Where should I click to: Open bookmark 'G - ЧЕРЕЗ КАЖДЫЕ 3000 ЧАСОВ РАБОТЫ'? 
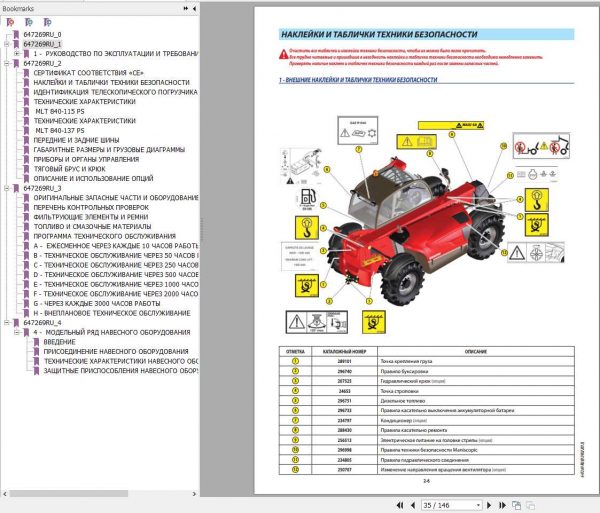click(x=97, y=303)
